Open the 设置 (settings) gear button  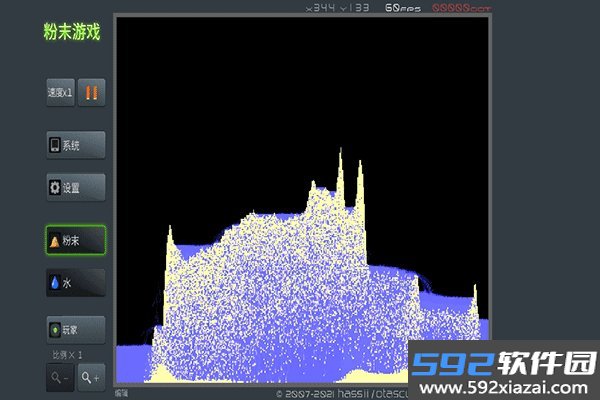(76, 188)
